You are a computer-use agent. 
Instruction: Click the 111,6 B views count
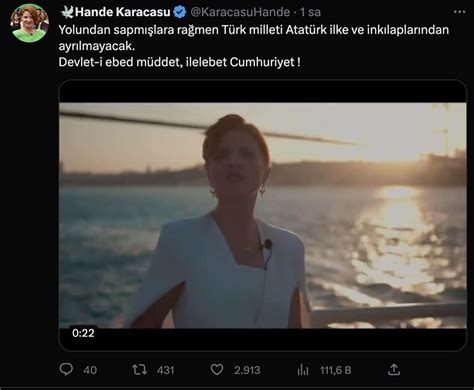(x=335, y=370)
